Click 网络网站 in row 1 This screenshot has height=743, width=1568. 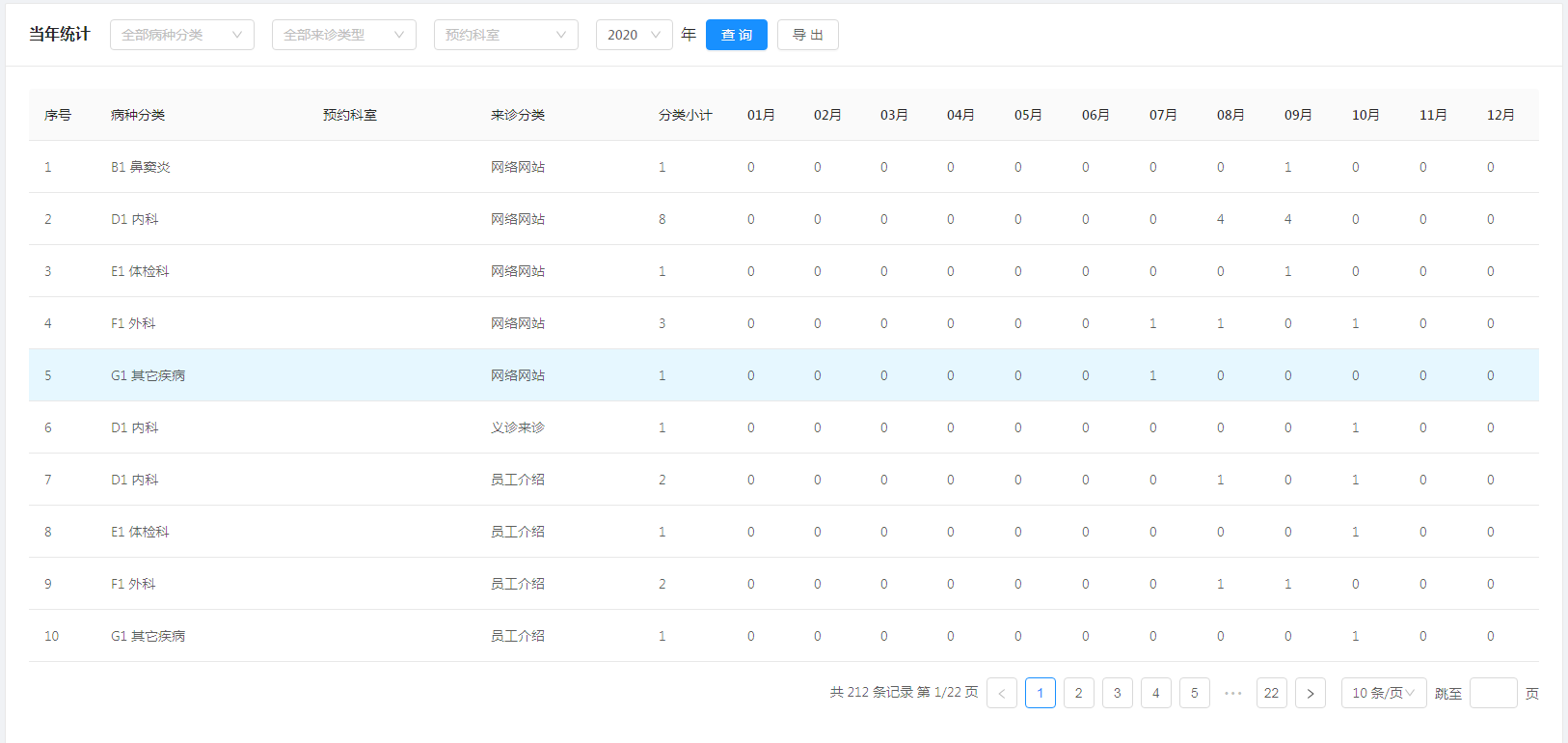pos(518,167)
